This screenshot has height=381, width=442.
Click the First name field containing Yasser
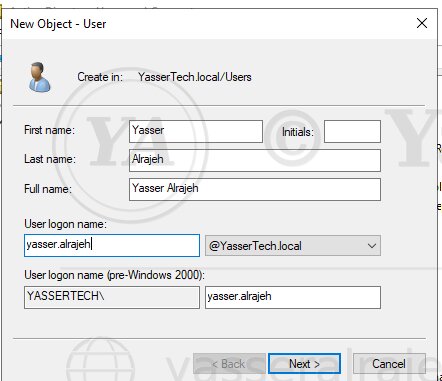196,131
